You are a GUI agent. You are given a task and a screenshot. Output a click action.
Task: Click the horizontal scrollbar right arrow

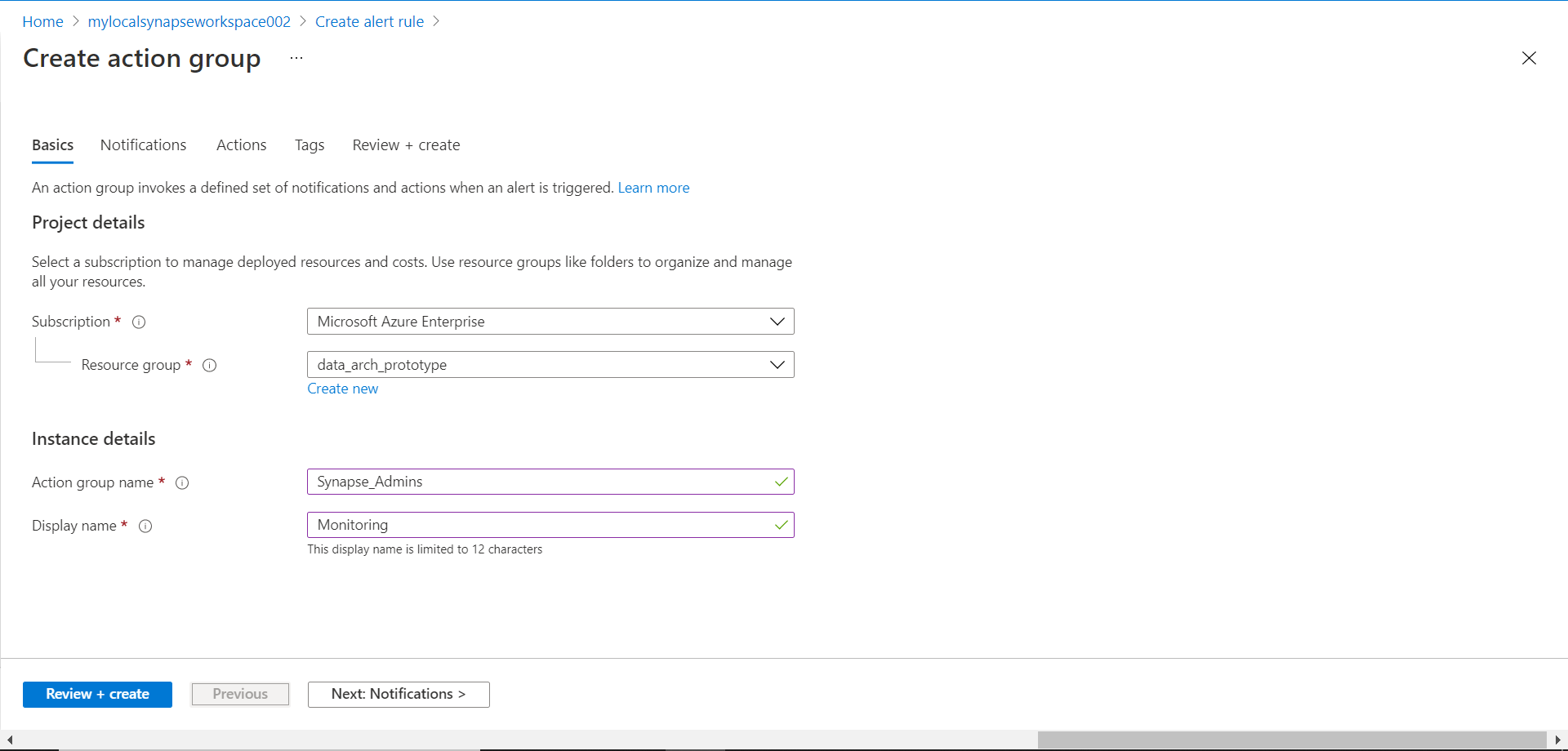[1557, 740]
